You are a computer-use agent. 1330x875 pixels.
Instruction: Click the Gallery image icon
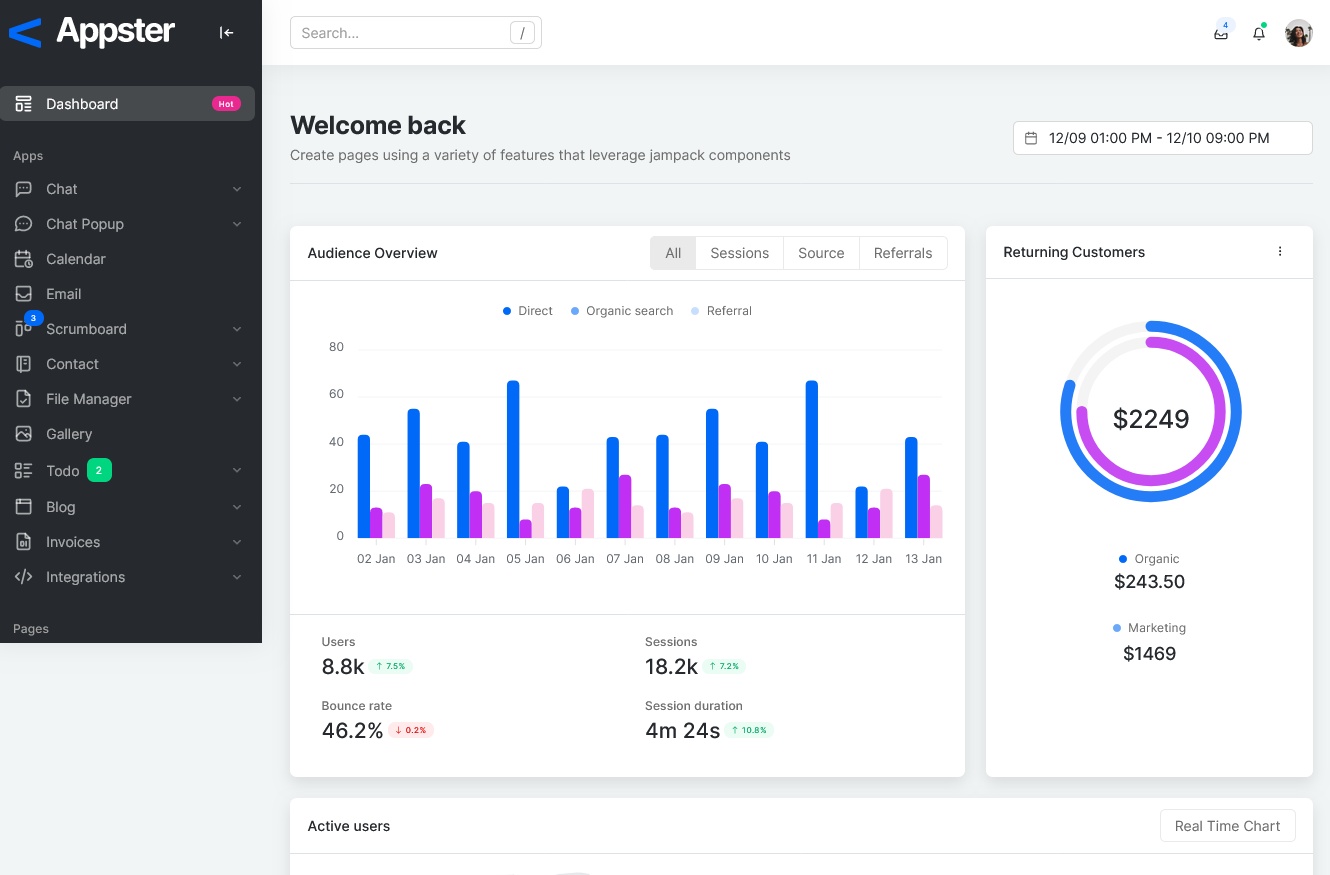(x=24, y=434)
